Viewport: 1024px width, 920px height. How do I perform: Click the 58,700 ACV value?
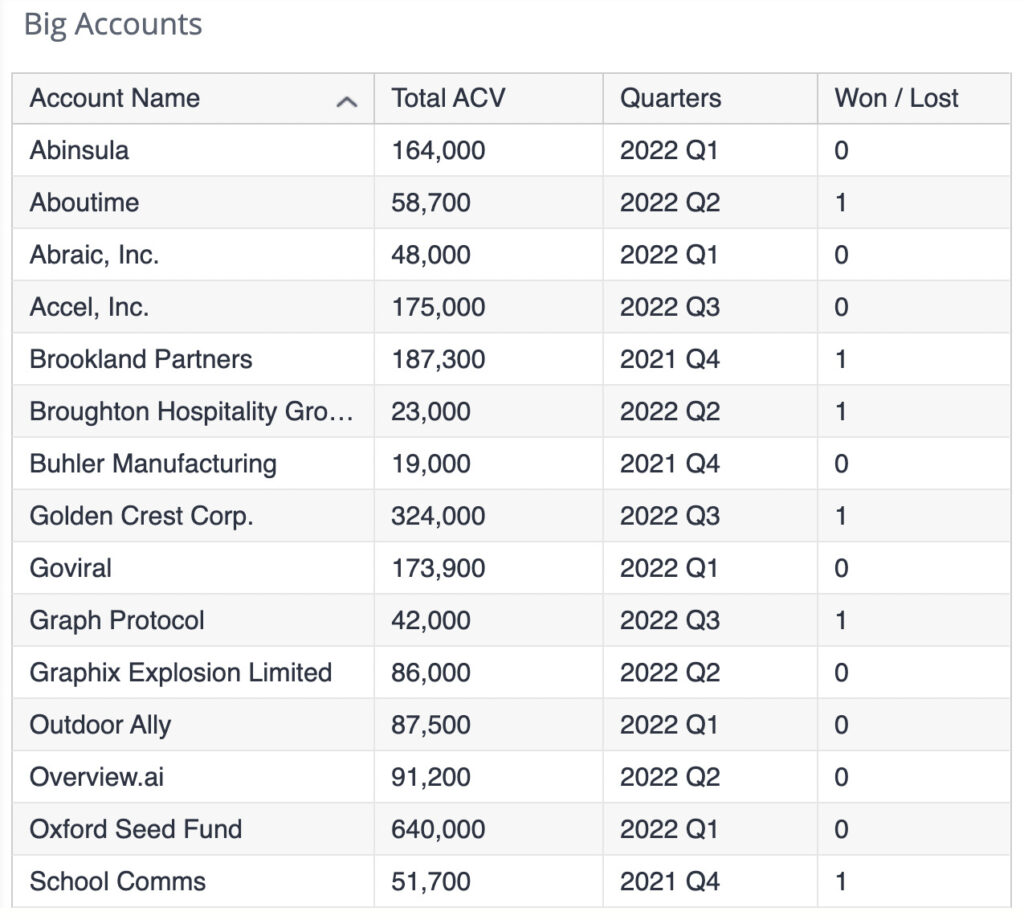(x=431, y=202)
